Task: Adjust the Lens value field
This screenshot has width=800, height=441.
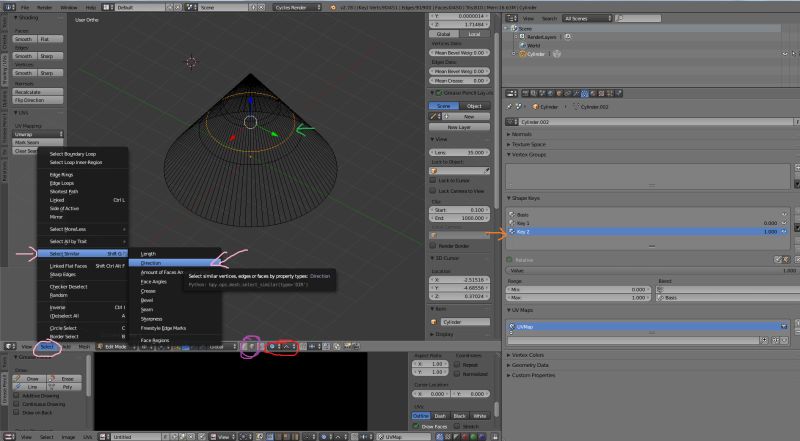Action: pyautogui.click(x=459, y=153)
